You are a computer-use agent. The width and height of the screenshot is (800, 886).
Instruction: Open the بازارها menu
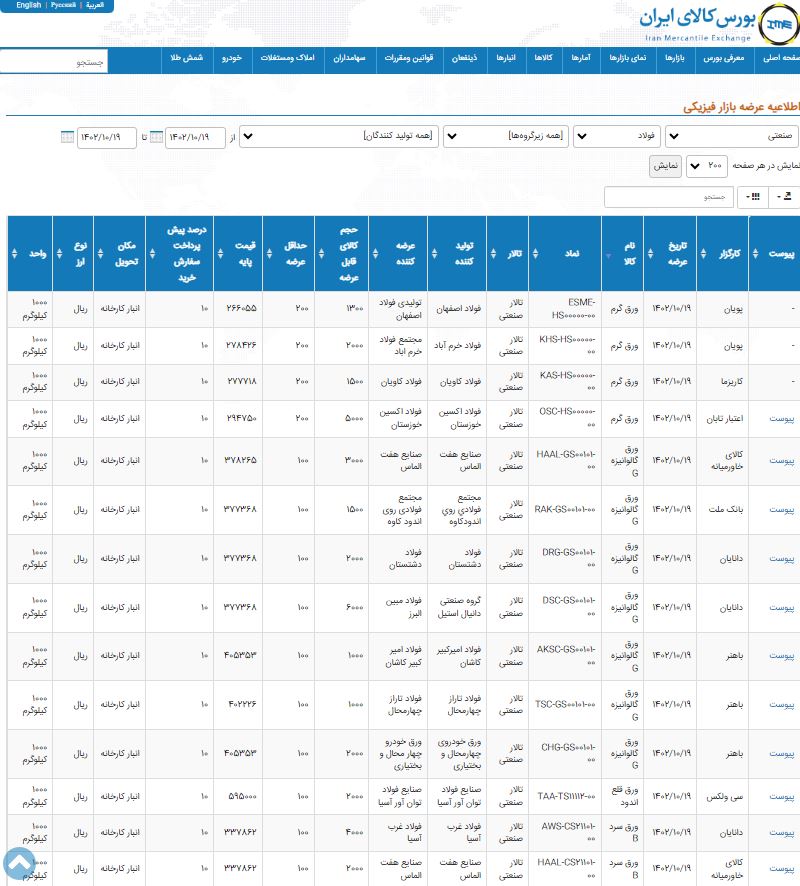[x=675, y=58]
